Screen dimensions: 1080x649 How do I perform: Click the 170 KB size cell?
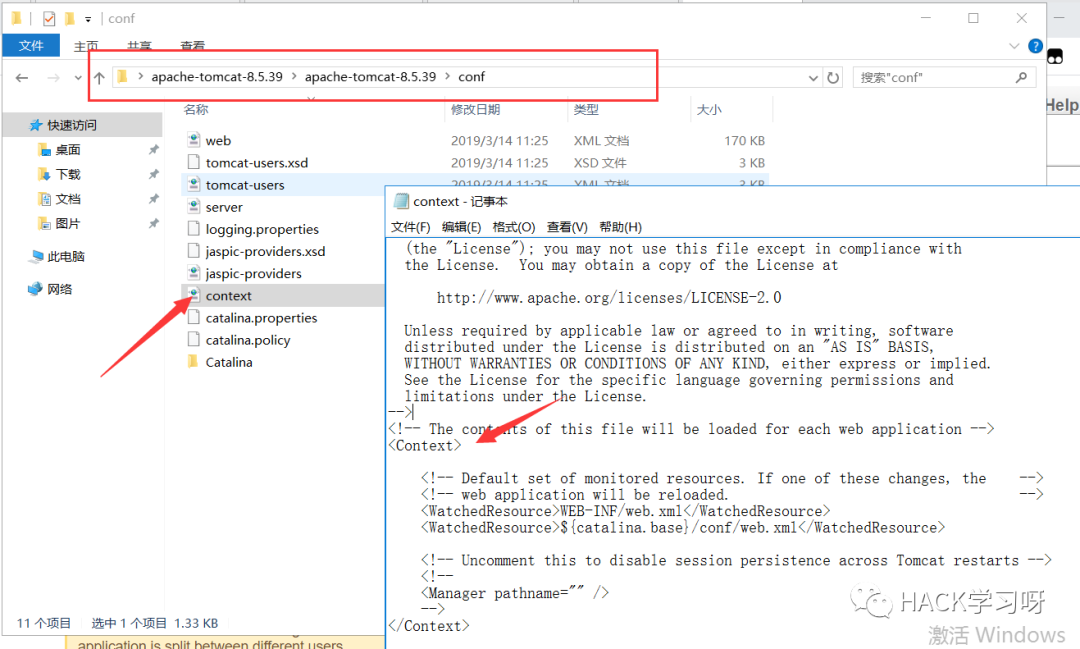[744, 141]
